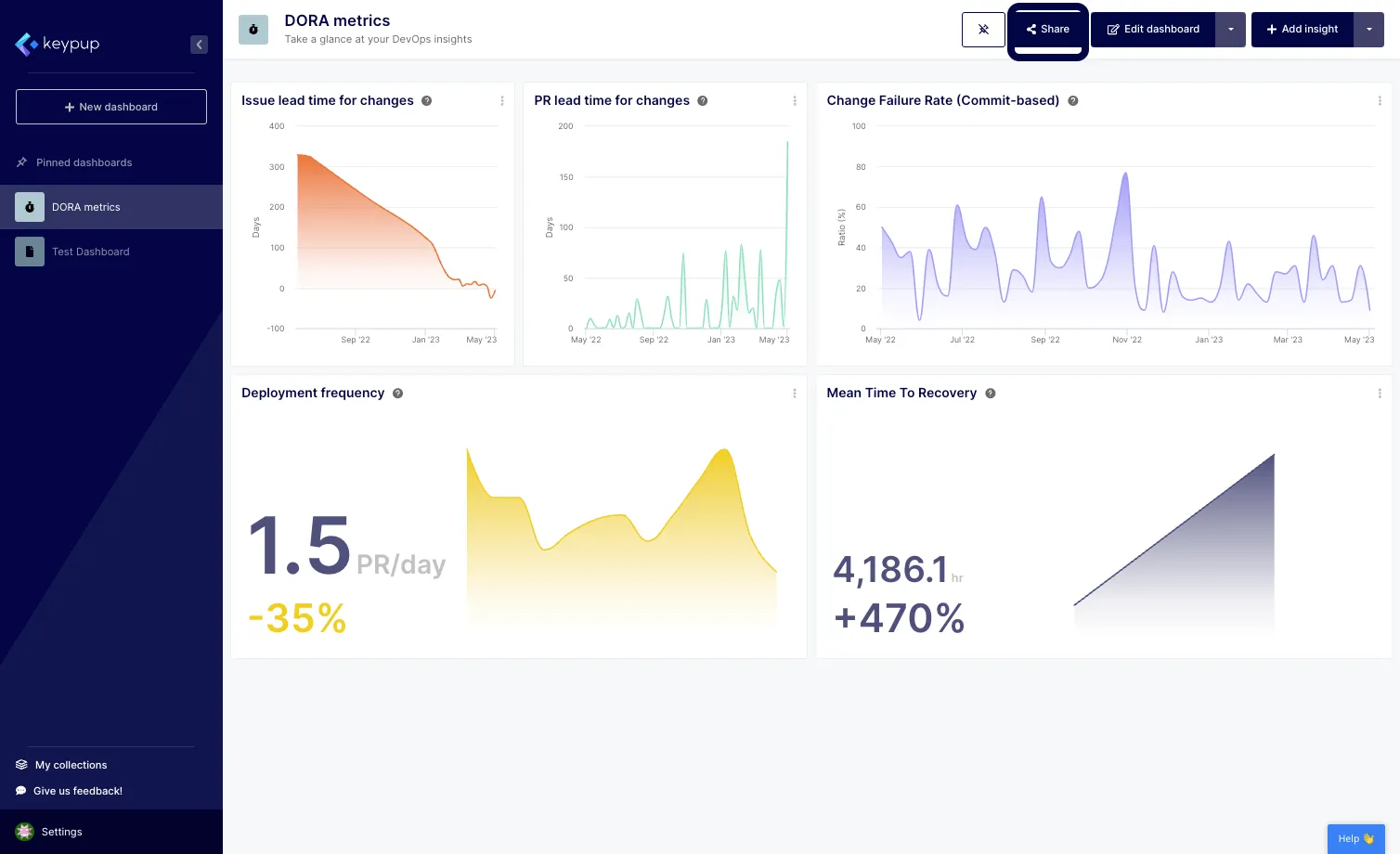Click the Share button

(1047, 29)
